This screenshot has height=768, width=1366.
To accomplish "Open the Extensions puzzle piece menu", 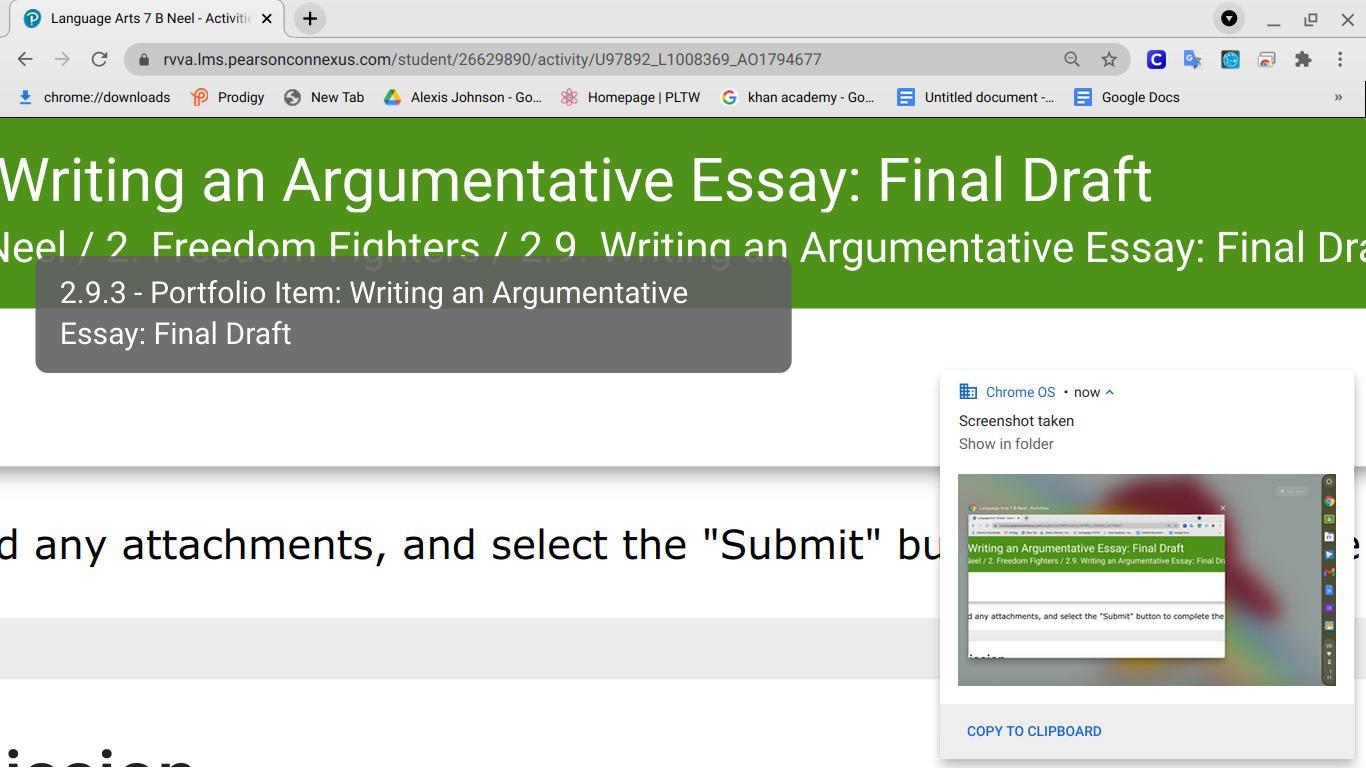I will point(1303,59).
